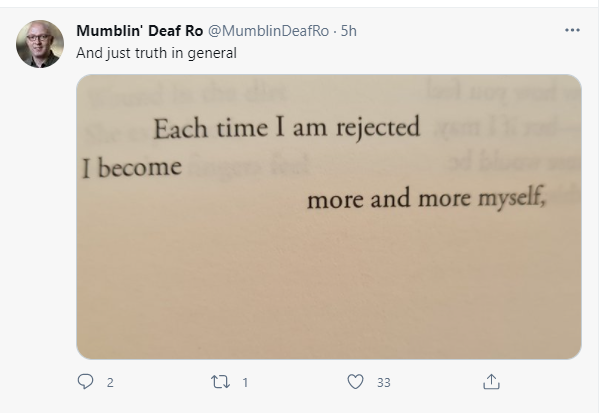
Task: Click the reply count number 2
Action: click(x=110, y=382)
